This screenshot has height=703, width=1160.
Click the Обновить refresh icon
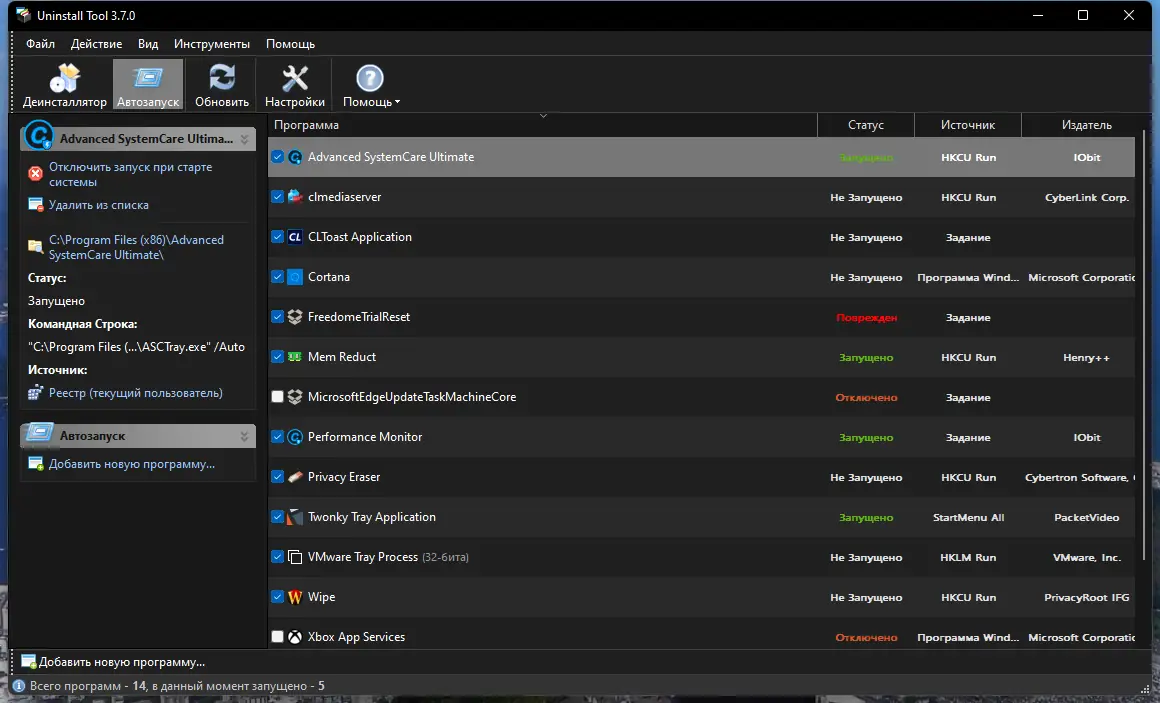pos(222,79)
